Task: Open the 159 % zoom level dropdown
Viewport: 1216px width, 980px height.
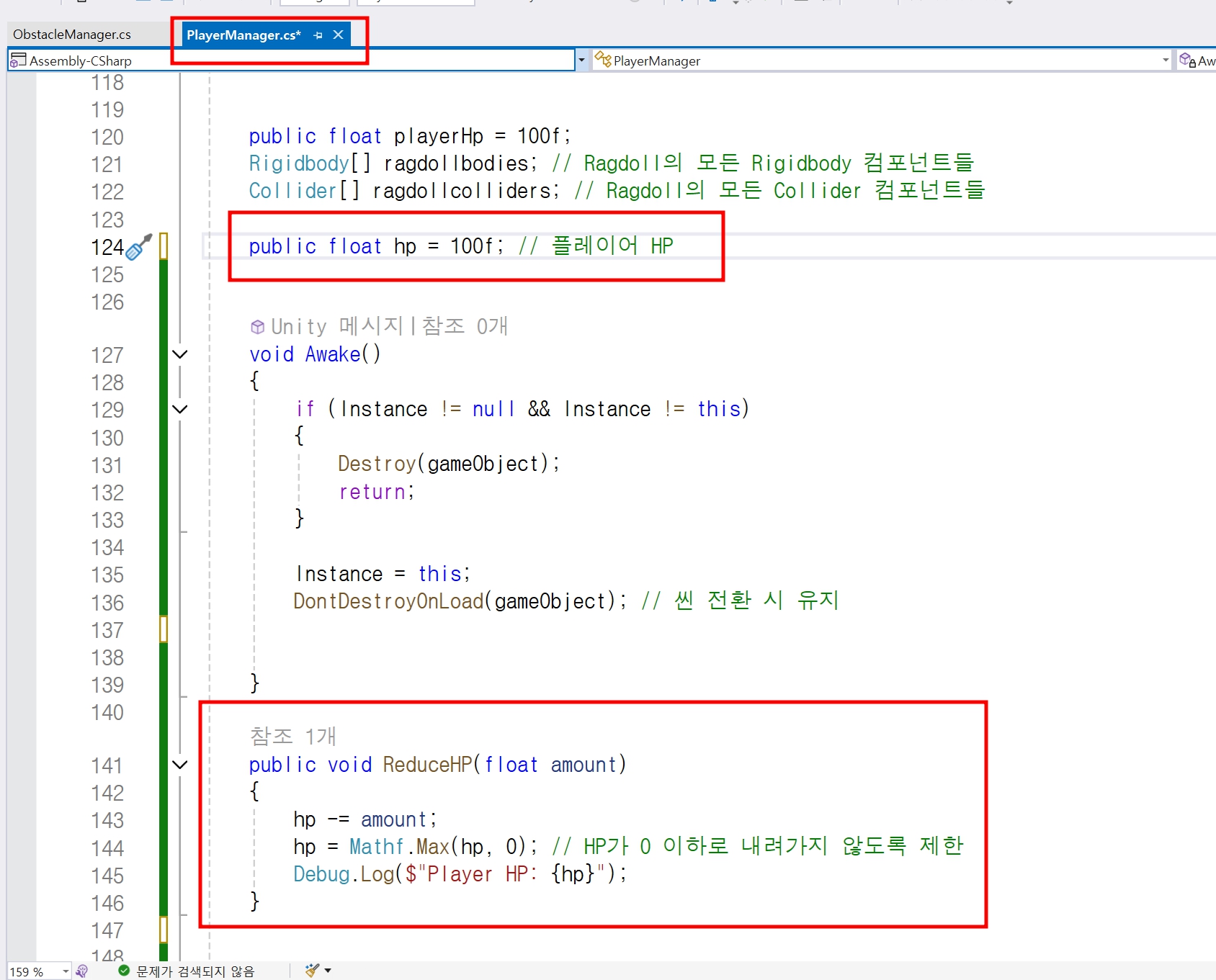Action: pos(66,971)
